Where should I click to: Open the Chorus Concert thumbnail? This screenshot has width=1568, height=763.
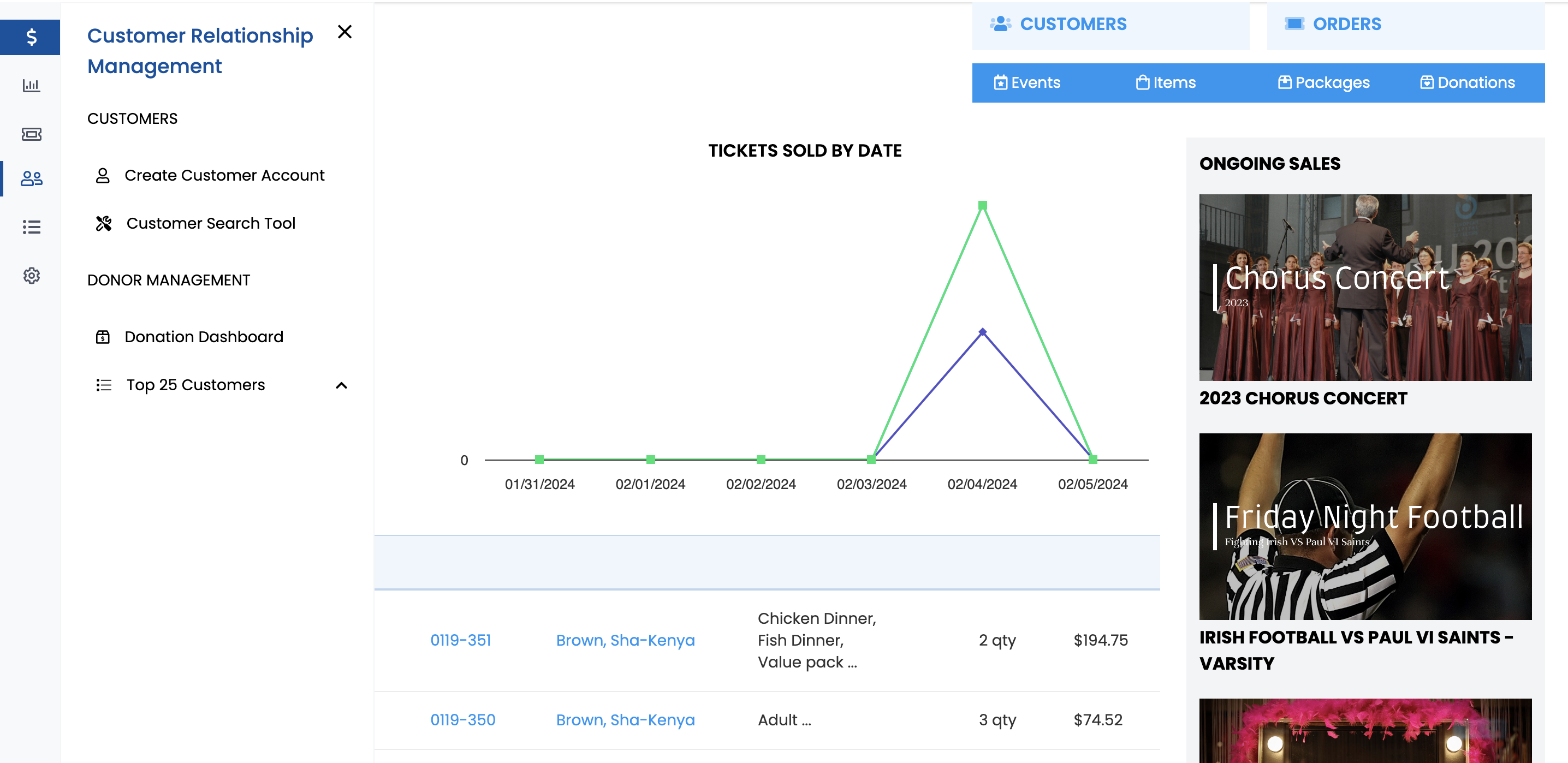click(1365, 287)
